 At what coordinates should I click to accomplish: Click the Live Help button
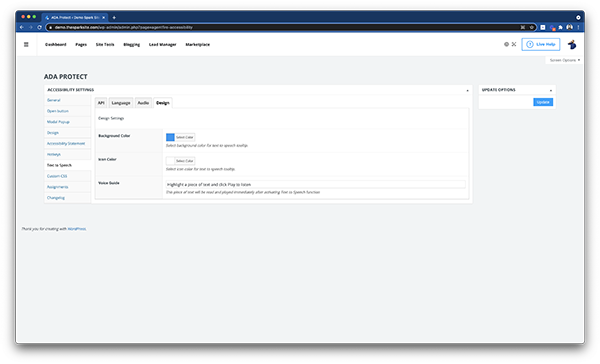click(541, 44)
